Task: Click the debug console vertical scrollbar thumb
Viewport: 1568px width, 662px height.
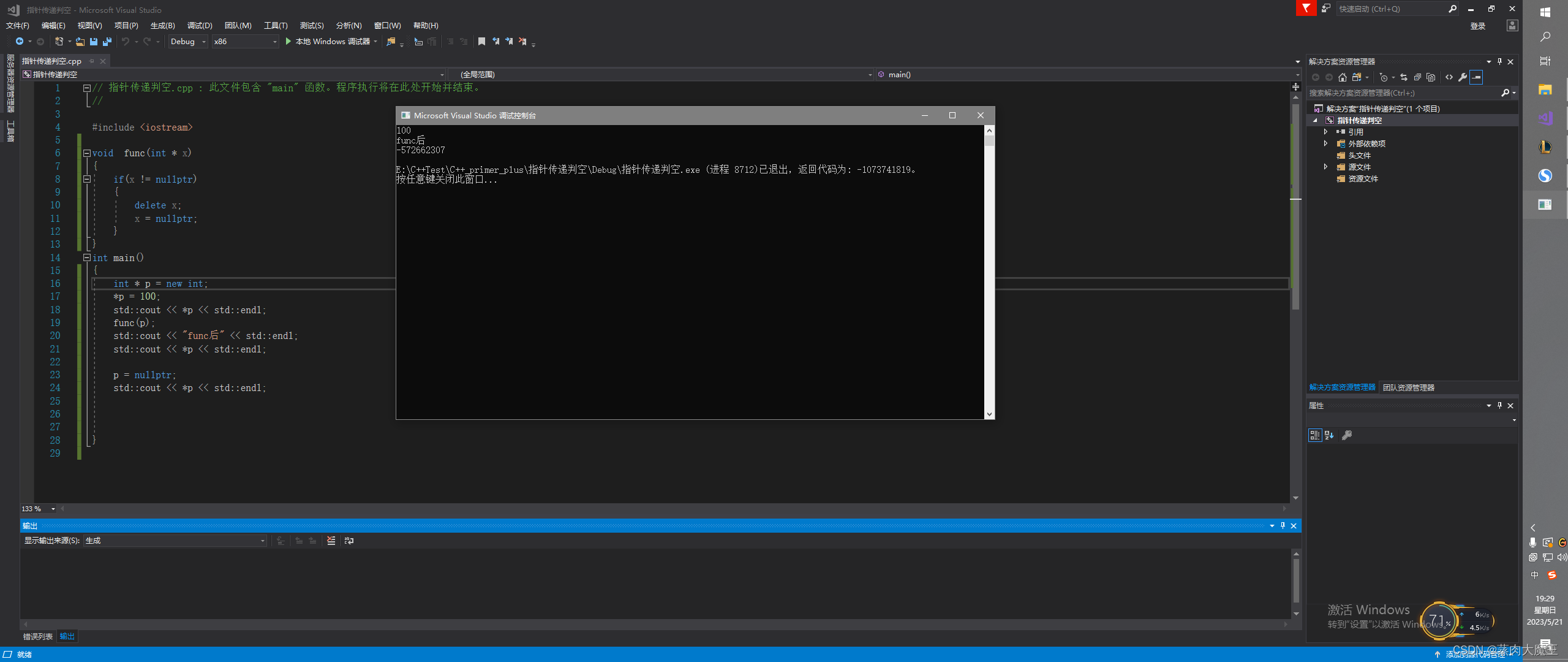Action: click(x=989, y=141)
